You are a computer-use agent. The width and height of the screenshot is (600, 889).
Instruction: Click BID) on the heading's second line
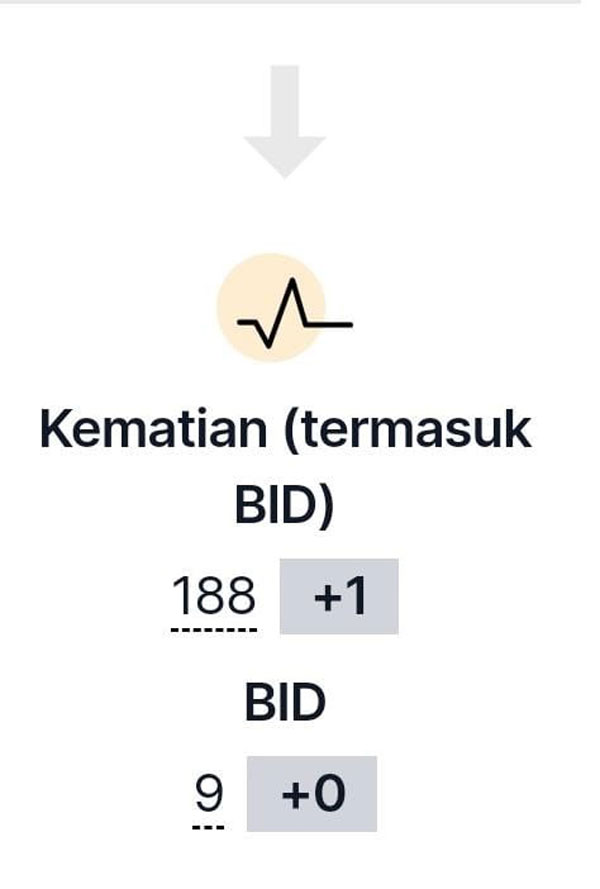coord(284,505)
